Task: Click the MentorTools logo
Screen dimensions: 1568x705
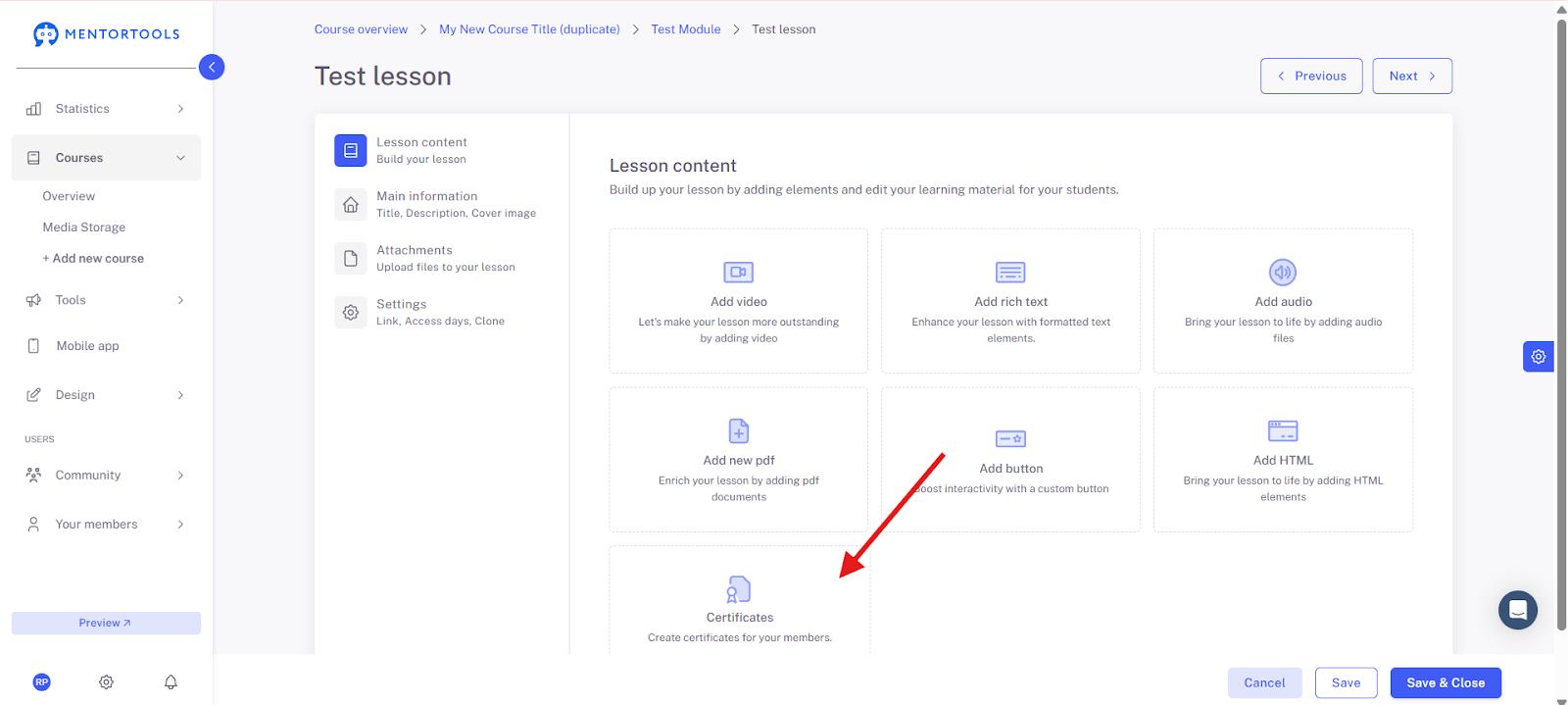Action: 106,34
